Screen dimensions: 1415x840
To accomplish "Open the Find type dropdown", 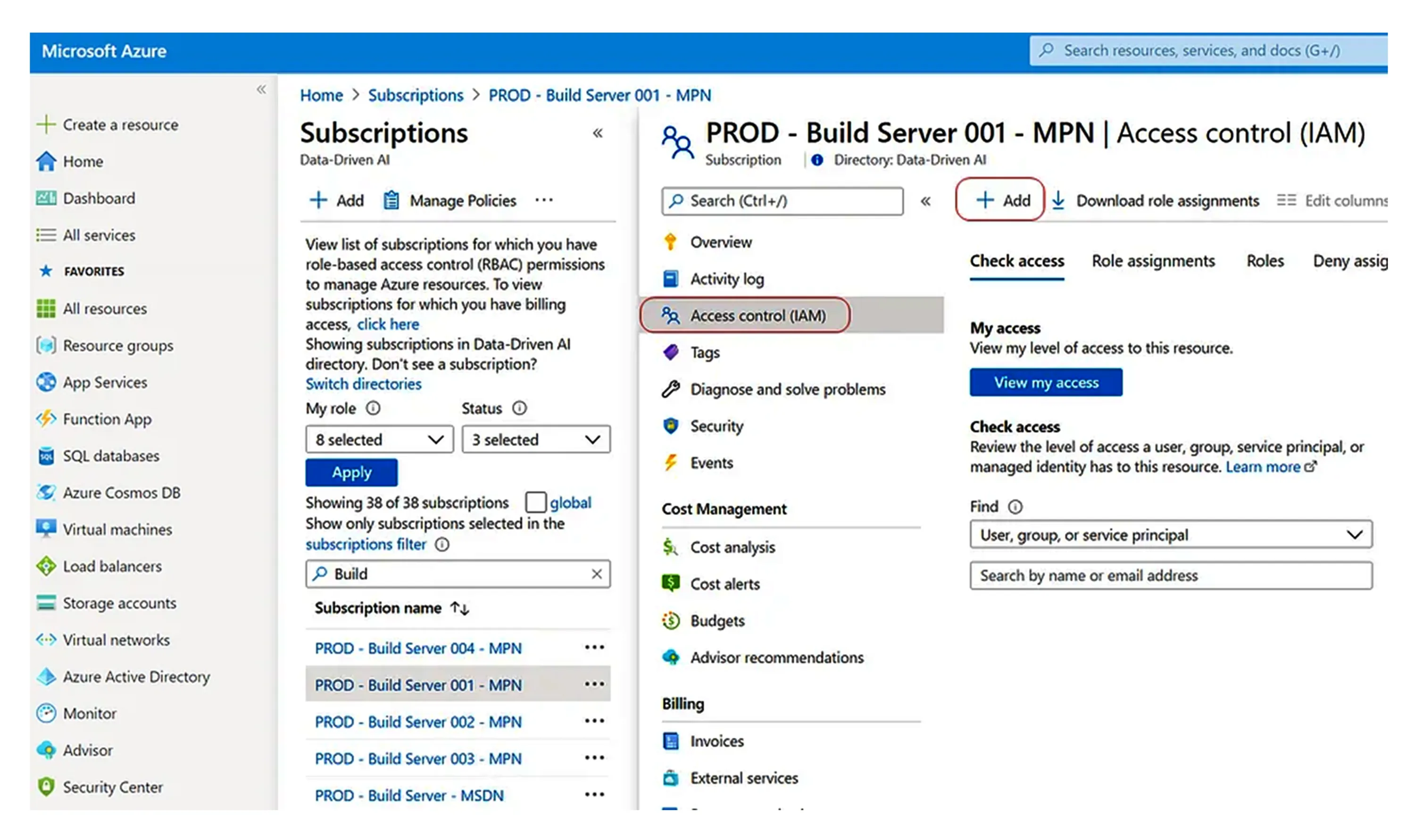I will coord(1171,534).
